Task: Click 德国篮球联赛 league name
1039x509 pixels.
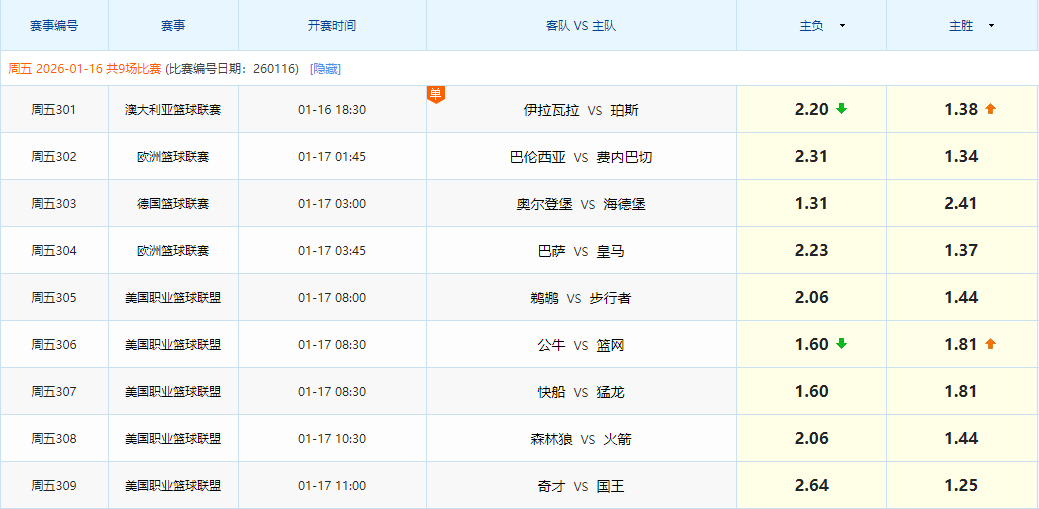Action: coord(173,203)
